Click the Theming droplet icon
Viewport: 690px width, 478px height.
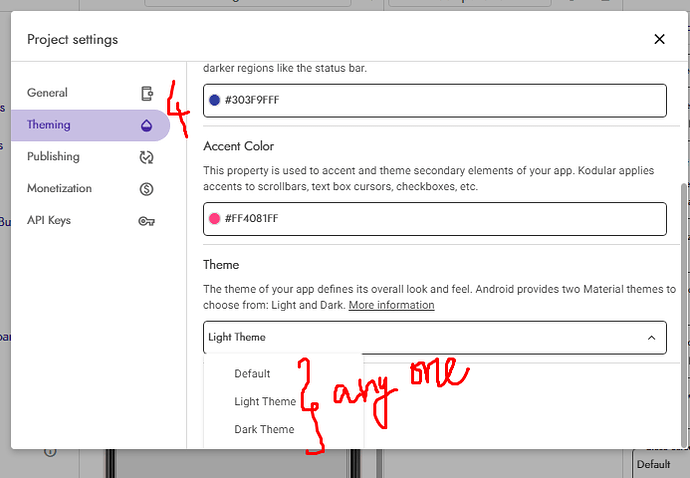click(x=147, y=125)
